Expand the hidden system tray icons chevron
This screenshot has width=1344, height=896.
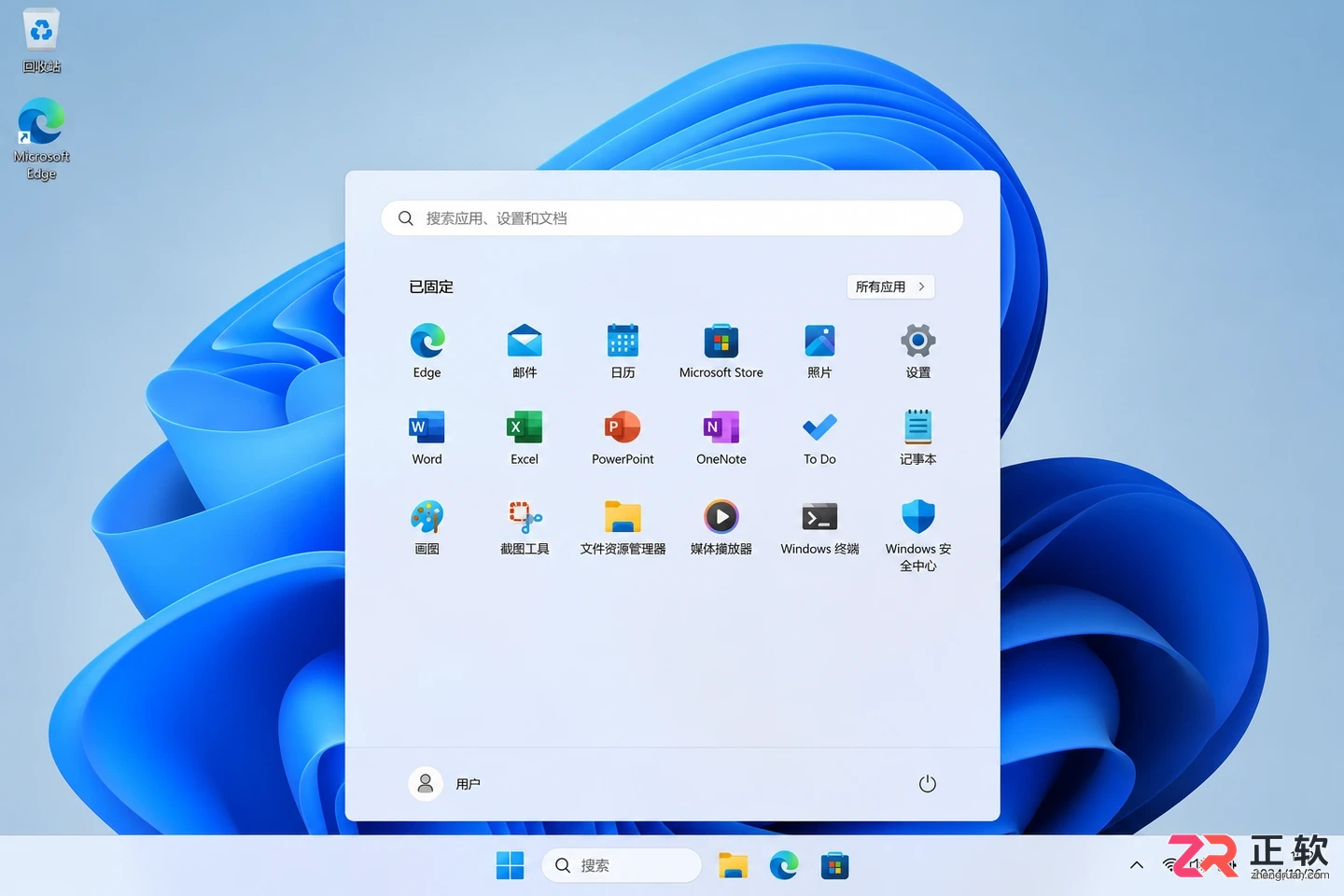(1137, 865)
